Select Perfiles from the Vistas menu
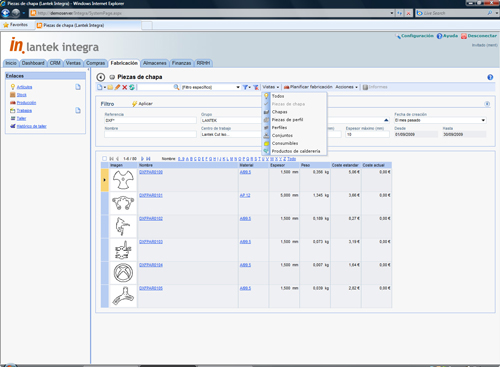This screenshot has height=367, width=500. [x=279, y=127]
